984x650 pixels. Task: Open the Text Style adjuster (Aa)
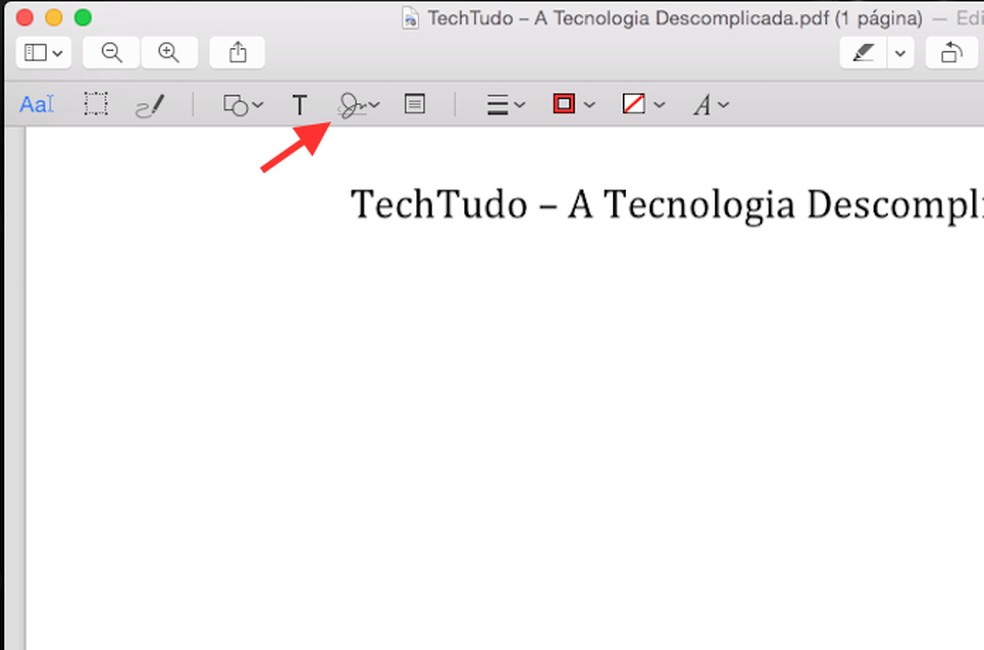coord(36,104)
